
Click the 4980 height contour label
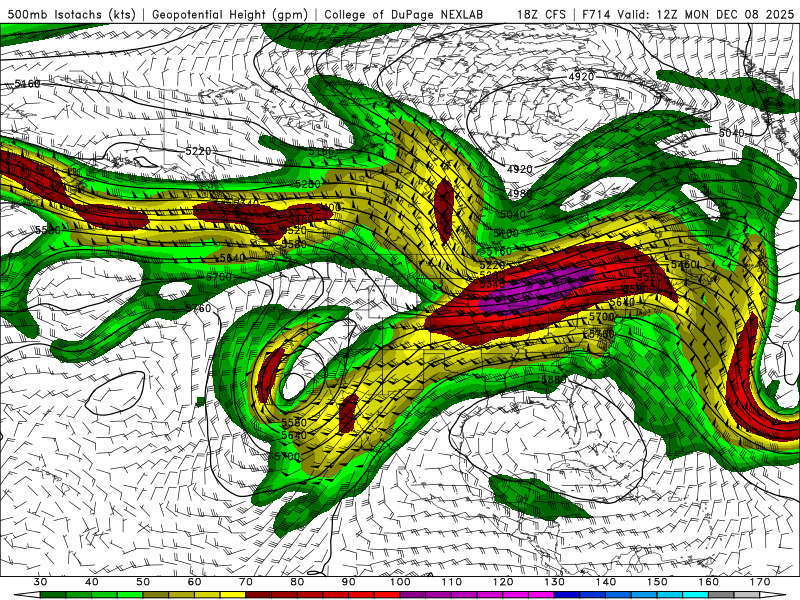(520, 193)
